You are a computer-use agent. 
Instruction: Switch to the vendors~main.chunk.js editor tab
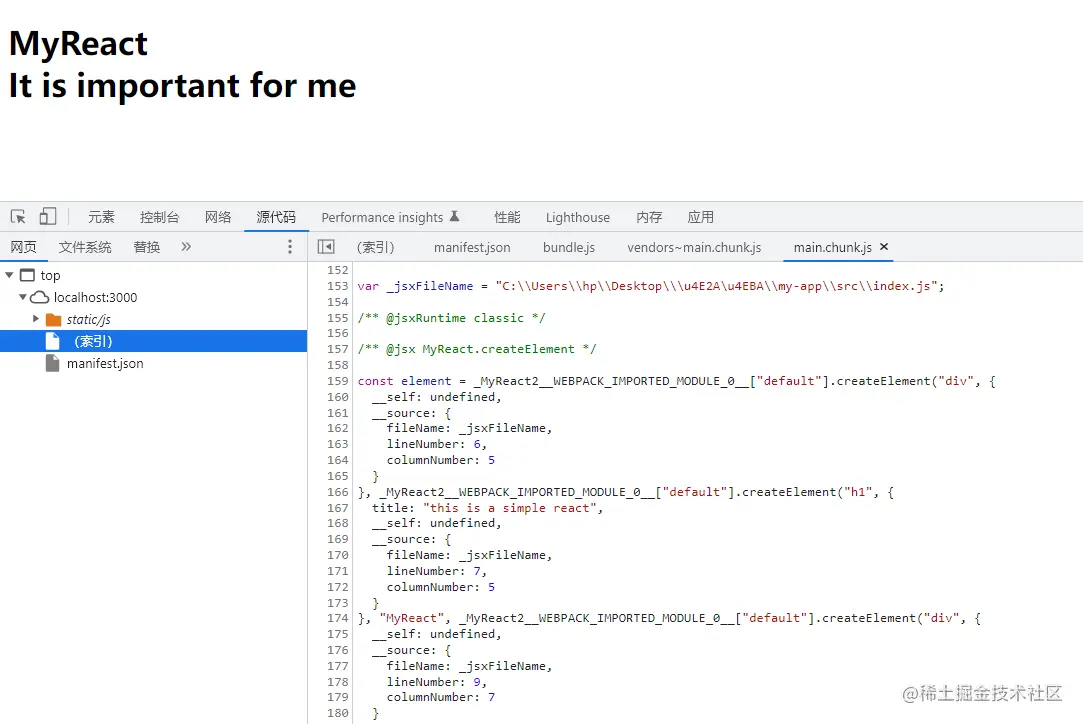[x=694, y=247]
